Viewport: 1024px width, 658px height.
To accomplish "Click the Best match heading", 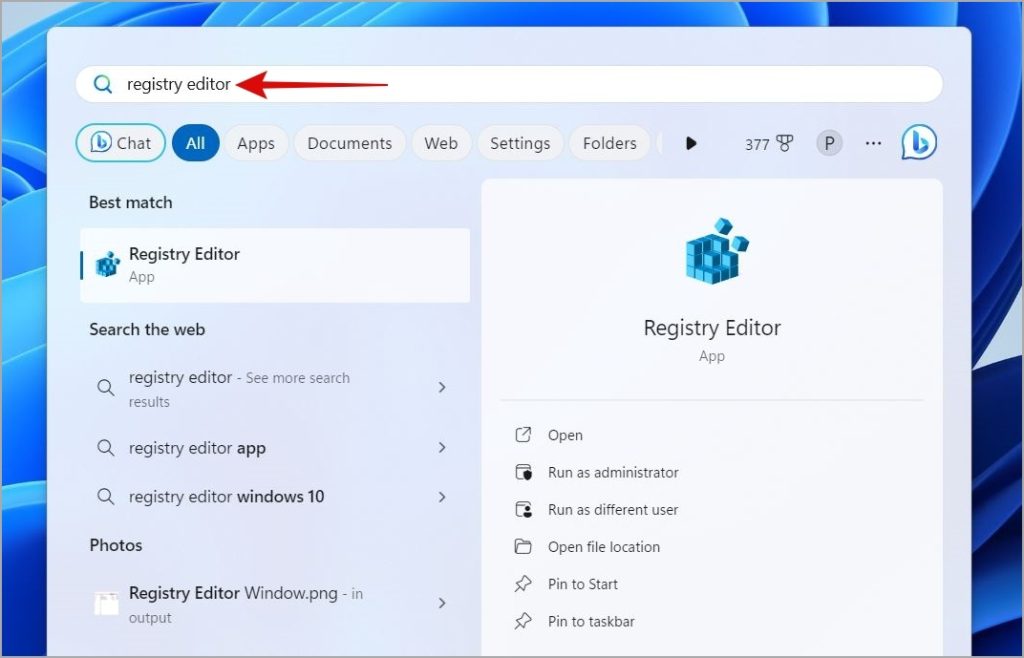I will pyautogui.click(x=131, y=202).
